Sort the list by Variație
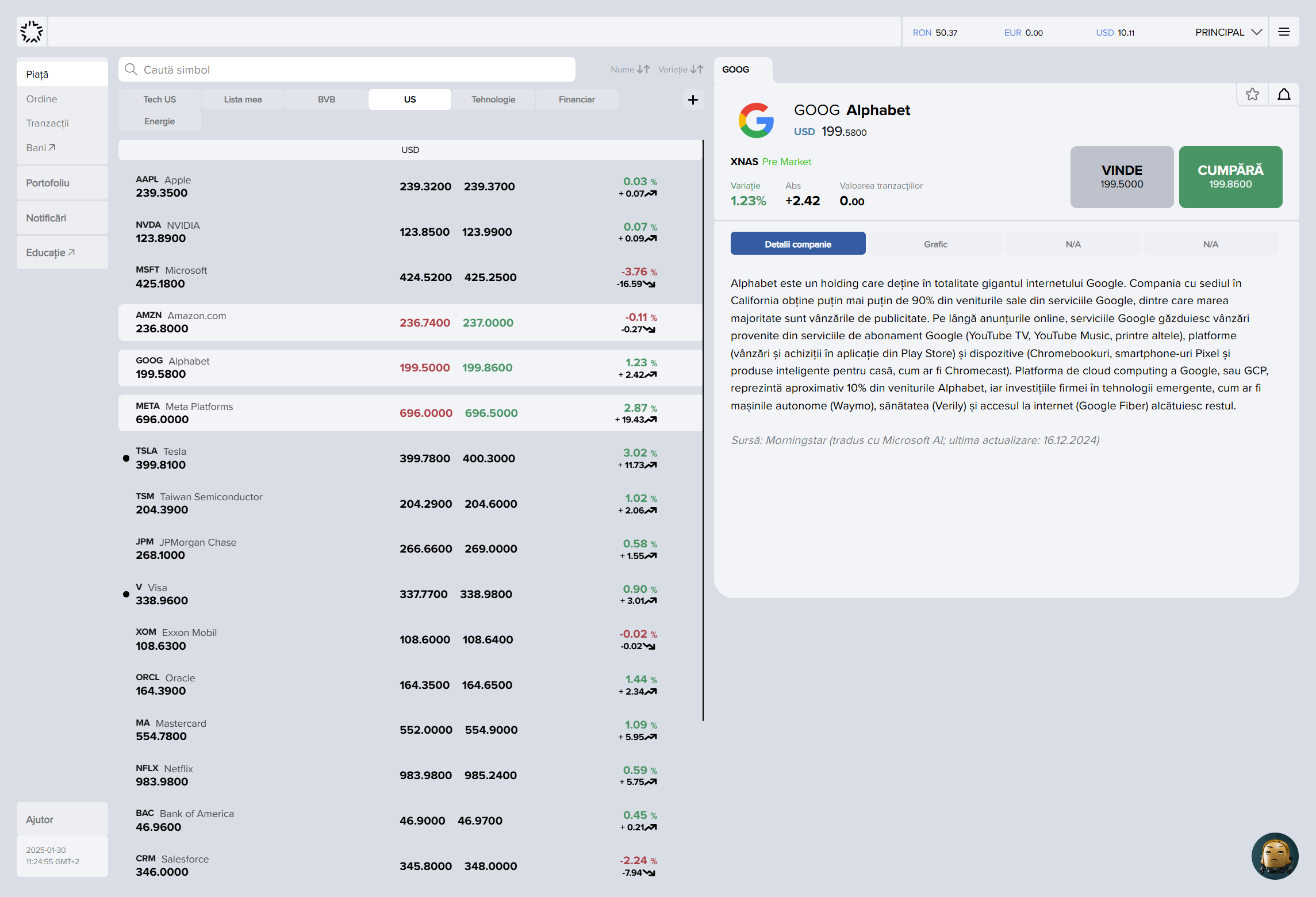This screenshot has width=1316, height=897. point(681,69)
